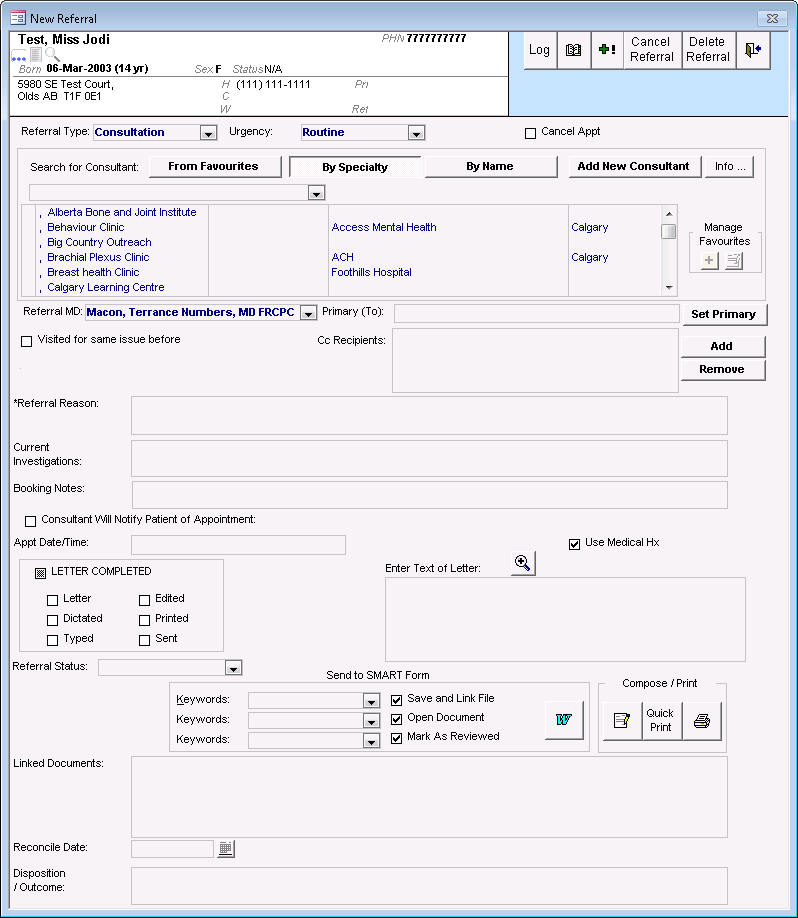
Task: Click into the Appt Date/Time field
Action: pos(238,544)
